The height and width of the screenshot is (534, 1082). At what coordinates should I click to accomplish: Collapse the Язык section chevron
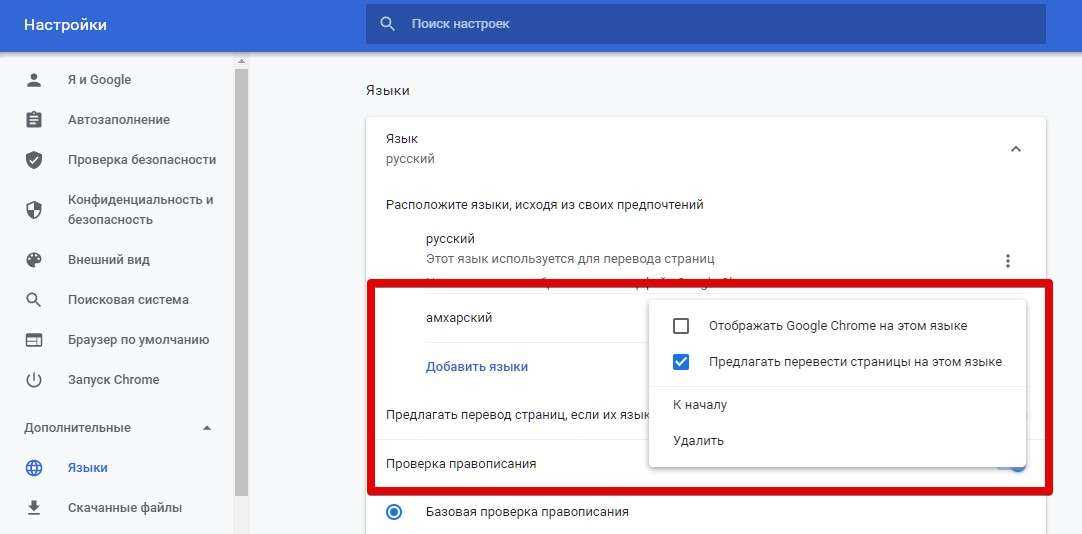[1015, 149]
